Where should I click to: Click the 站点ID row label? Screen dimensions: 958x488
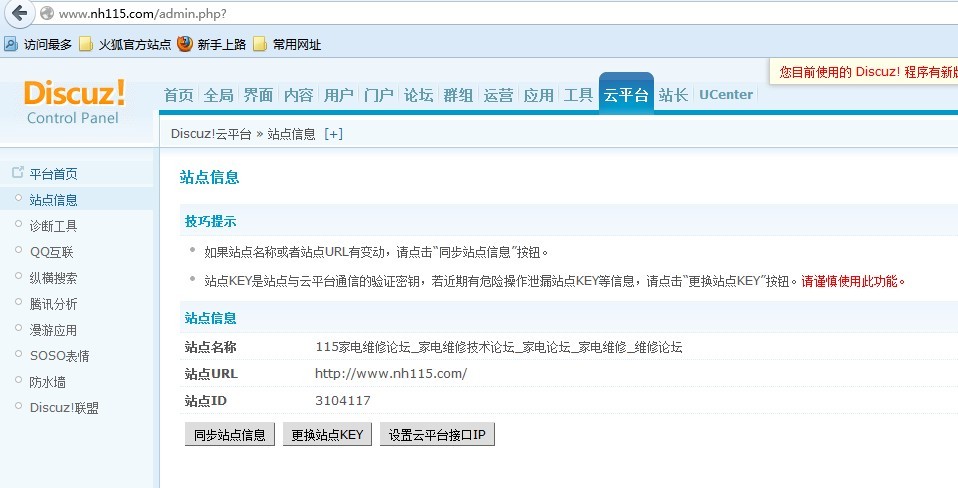click(x=205, y=401)
